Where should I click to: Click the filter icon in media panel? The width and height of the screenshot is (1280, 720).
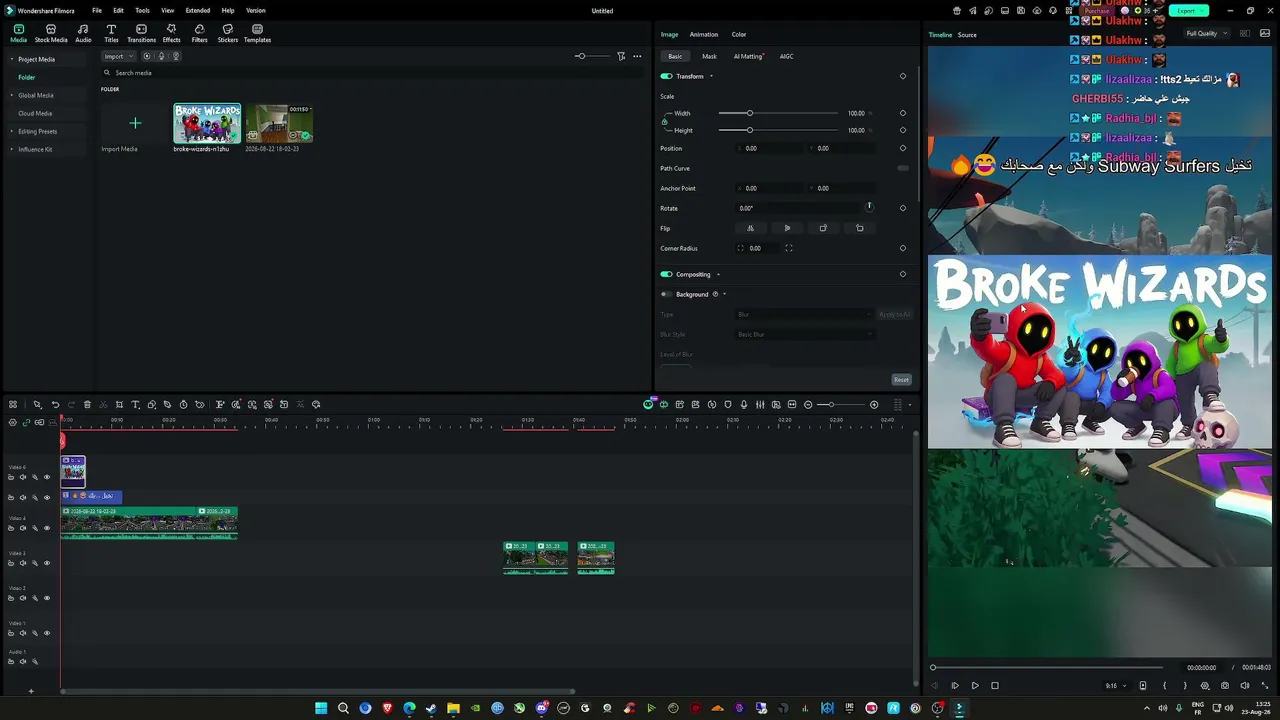(621, 56)
